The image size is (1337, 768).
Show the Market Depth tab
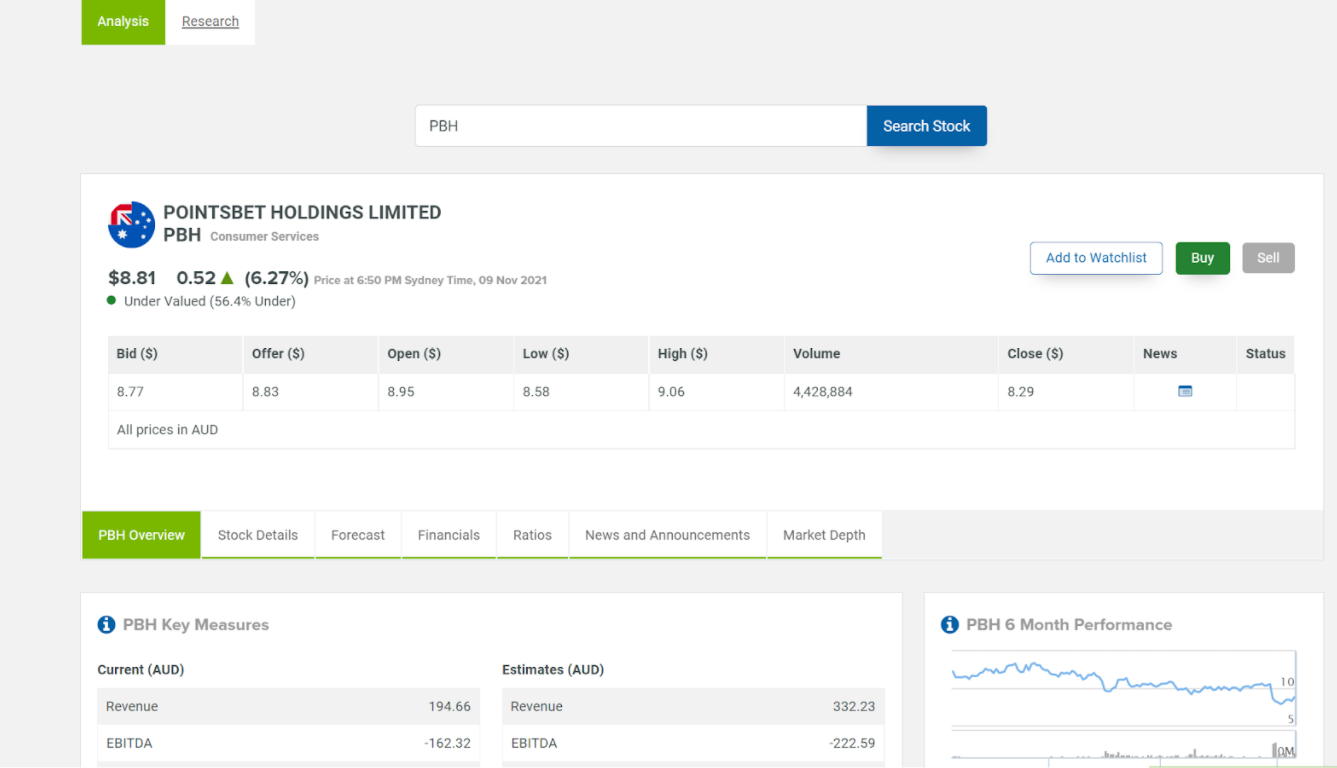click(824, 535)
